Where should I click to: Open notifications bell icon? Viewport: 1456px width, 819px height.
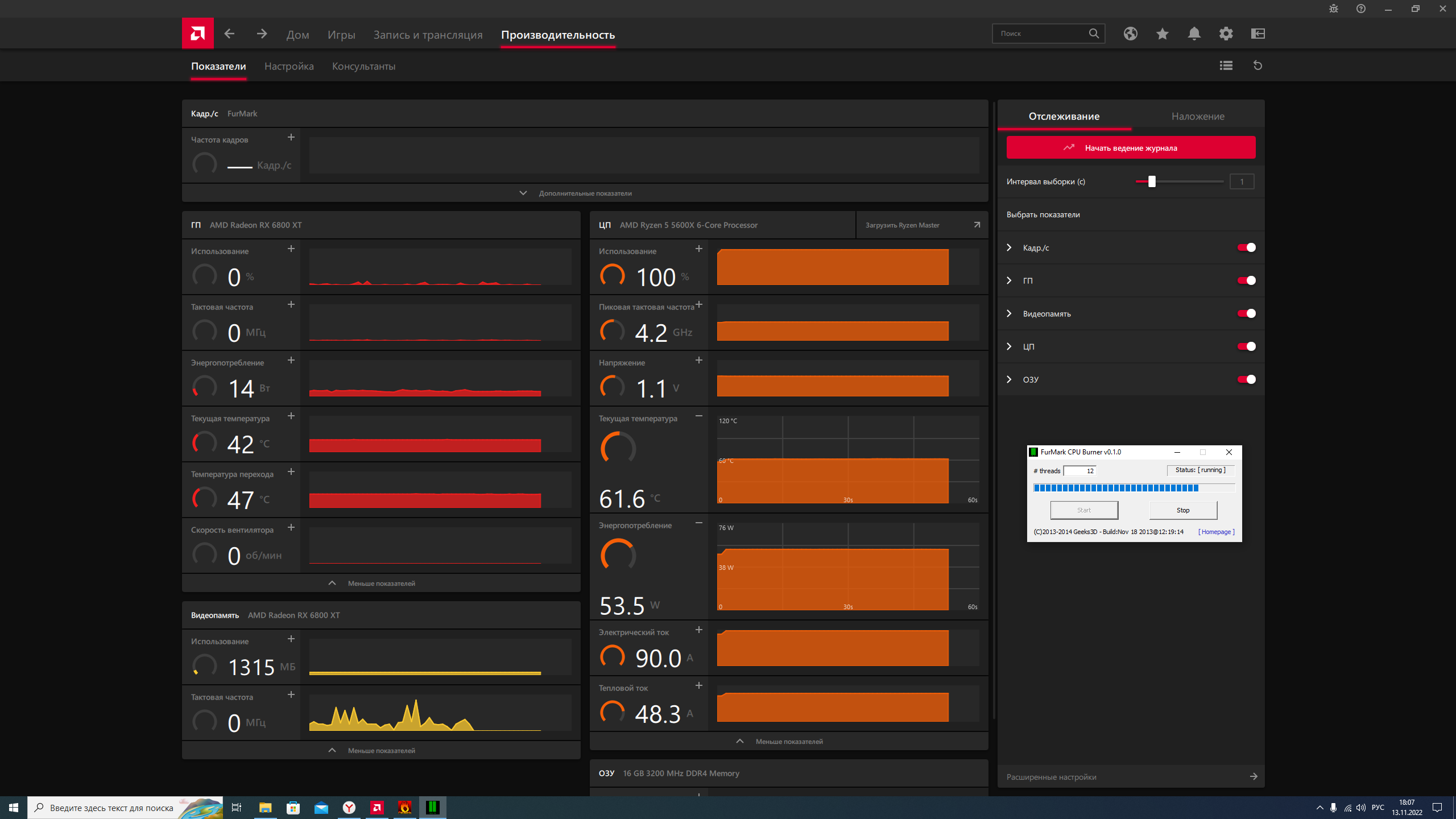tap(1194, 34)
